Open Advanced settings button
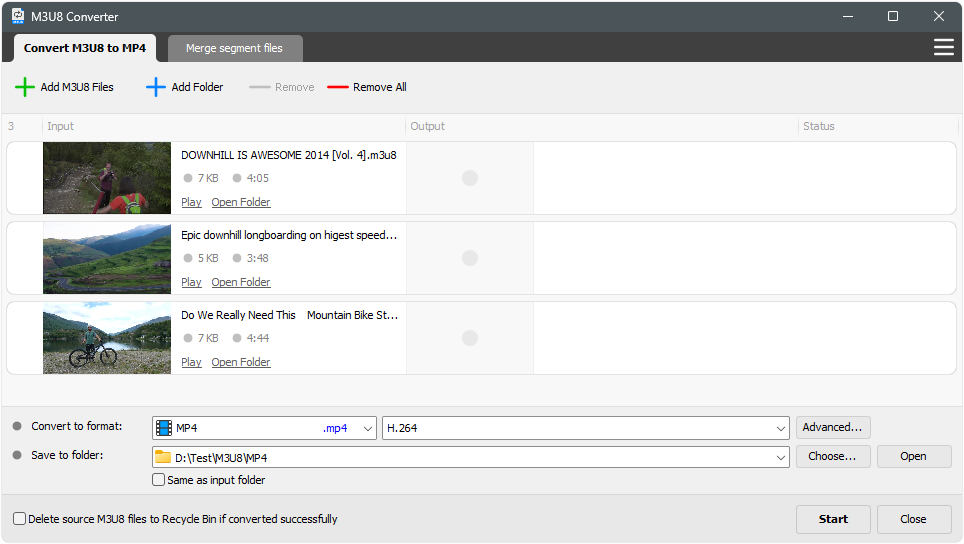 [x=832, y=427]
